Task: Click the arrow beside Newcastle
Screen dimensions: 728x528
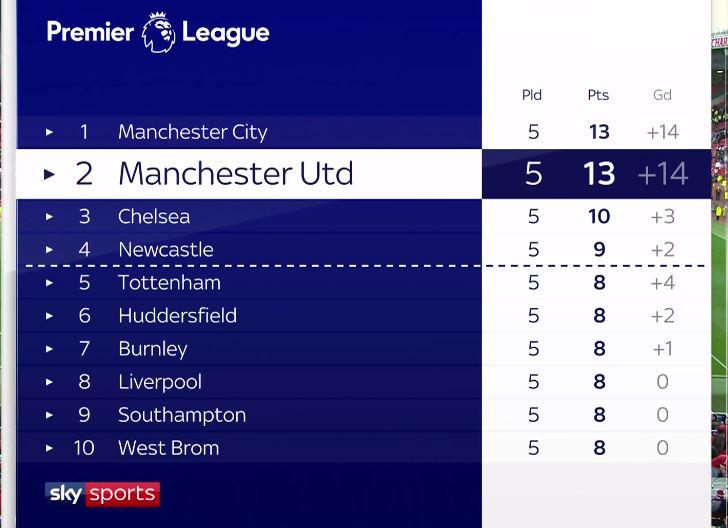Action: pos(49,250)
